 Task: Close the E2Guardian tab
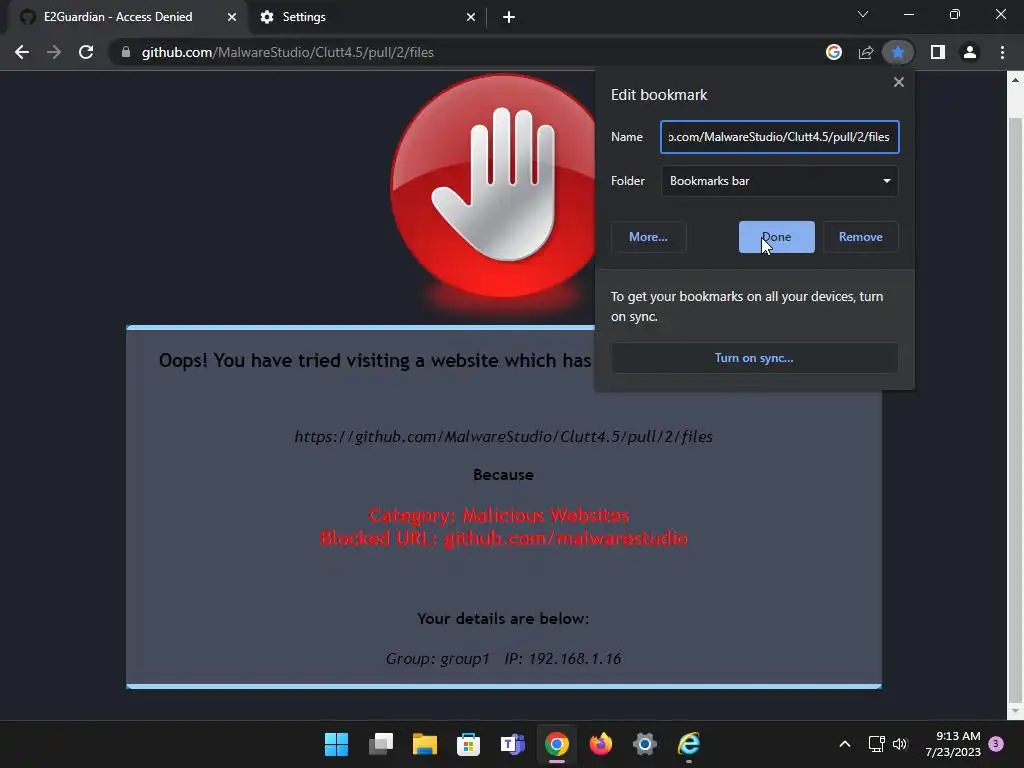tap(232, 17)
